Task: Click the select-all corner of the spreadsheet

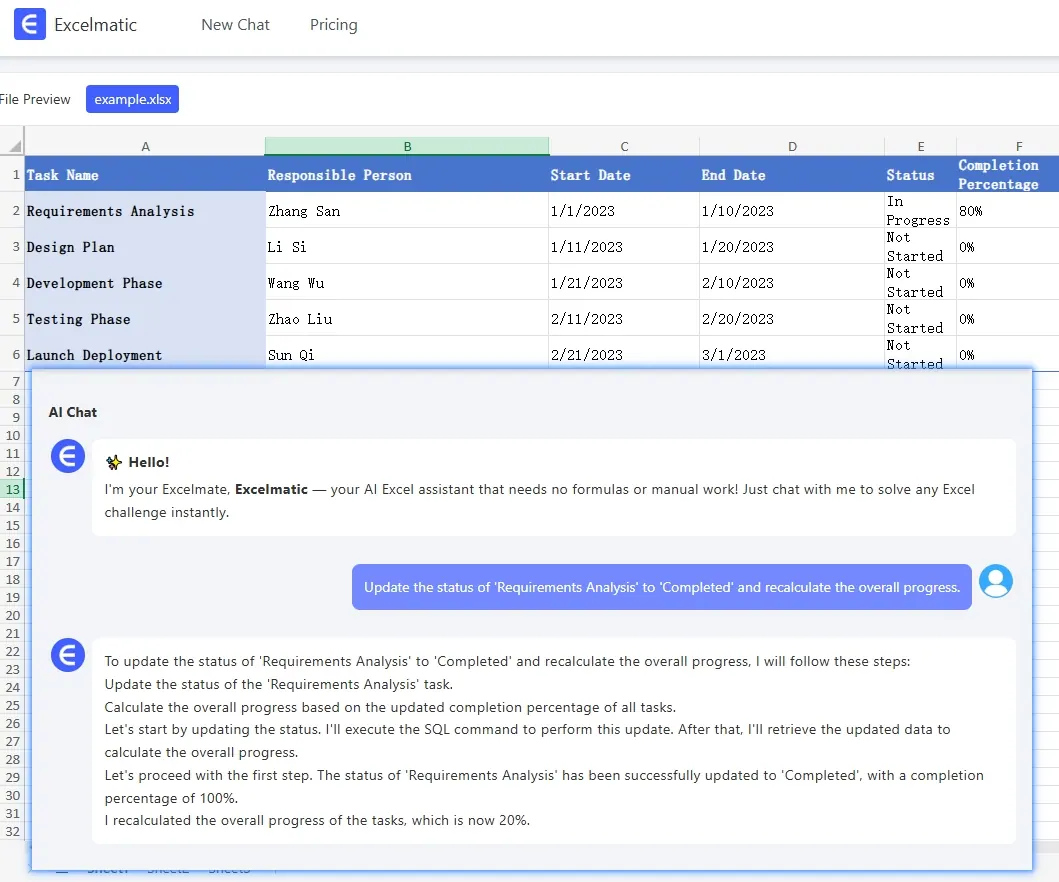Action: click(12, 146)
